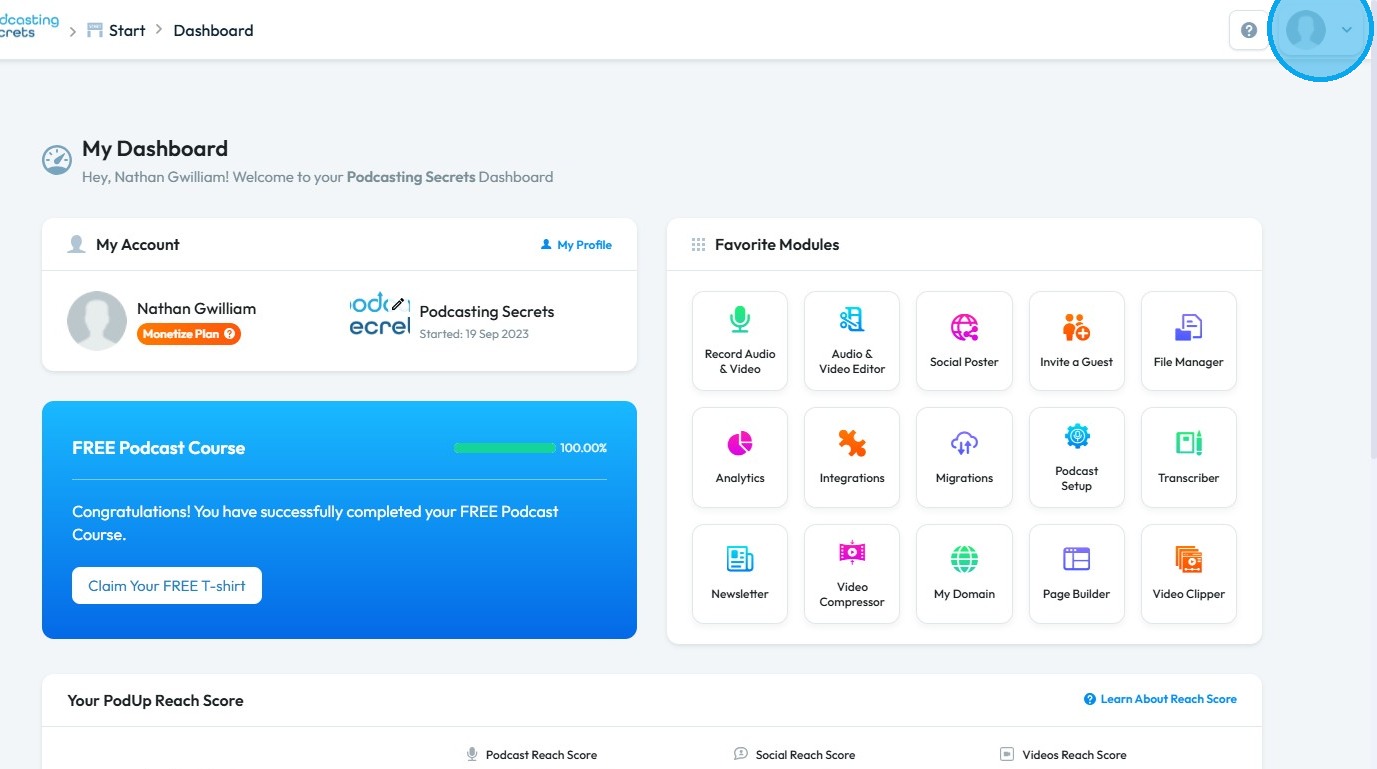Click the video icon beside Videos Reach Score
Screen dimensions: 1377x769
(x=1007, y=754)
